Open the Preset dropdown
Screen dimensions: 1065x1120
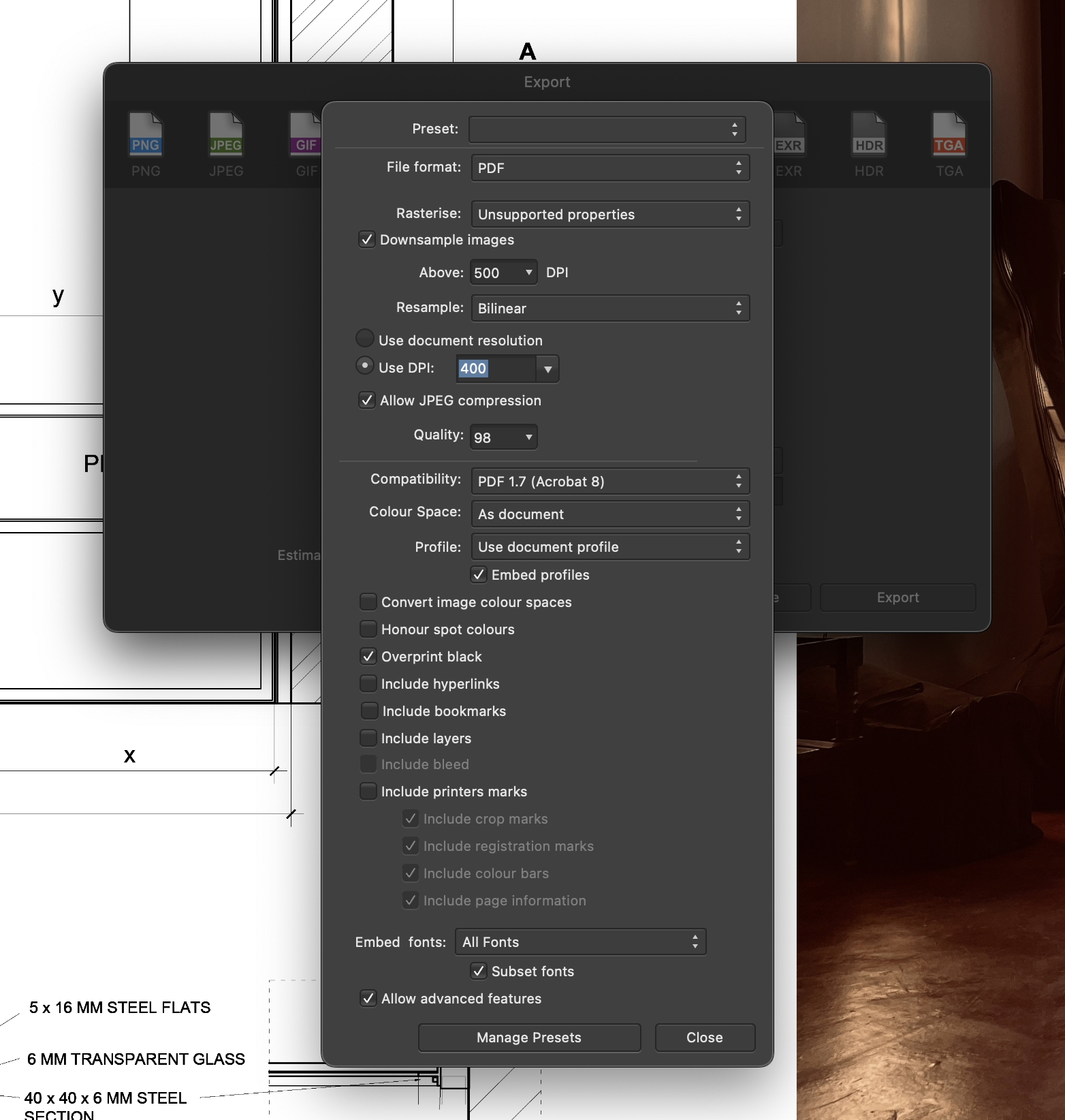click(x=607, y=129)
